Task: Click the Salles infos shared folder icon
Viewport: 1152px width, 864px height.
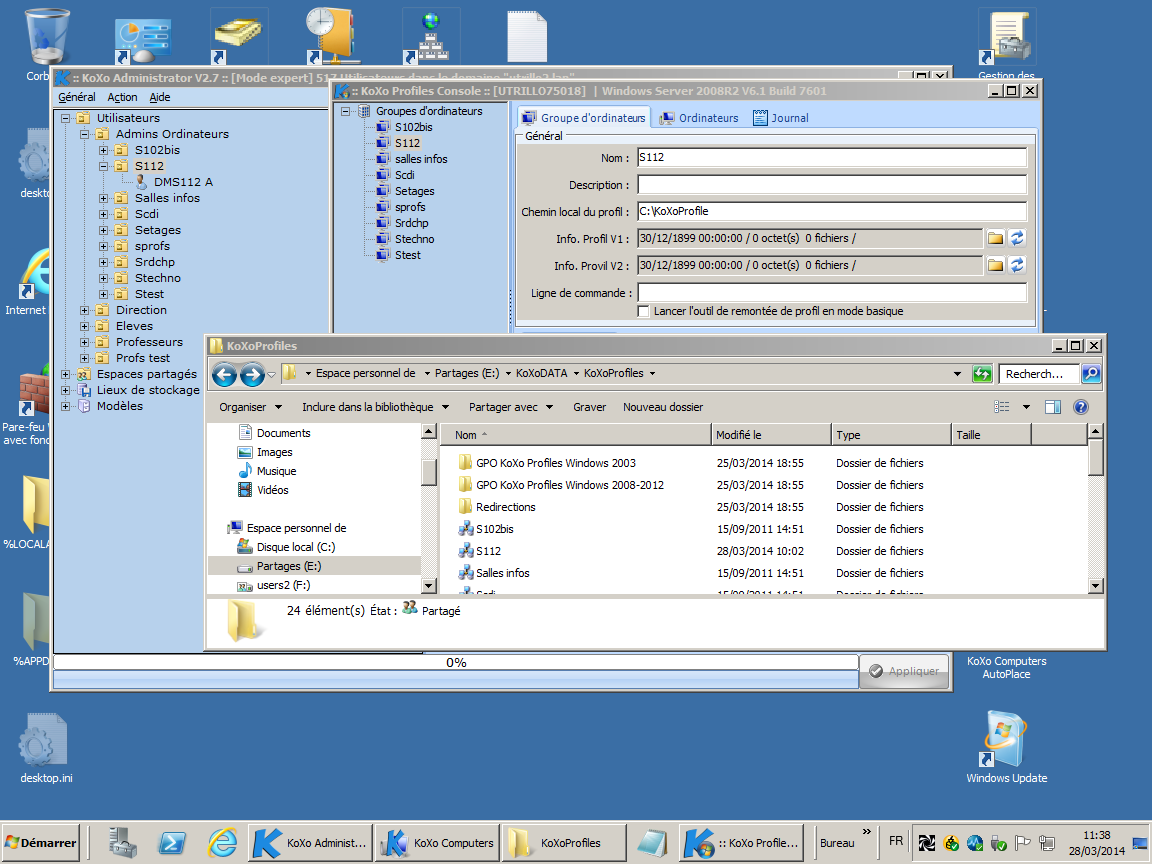Action: point(465,573)
